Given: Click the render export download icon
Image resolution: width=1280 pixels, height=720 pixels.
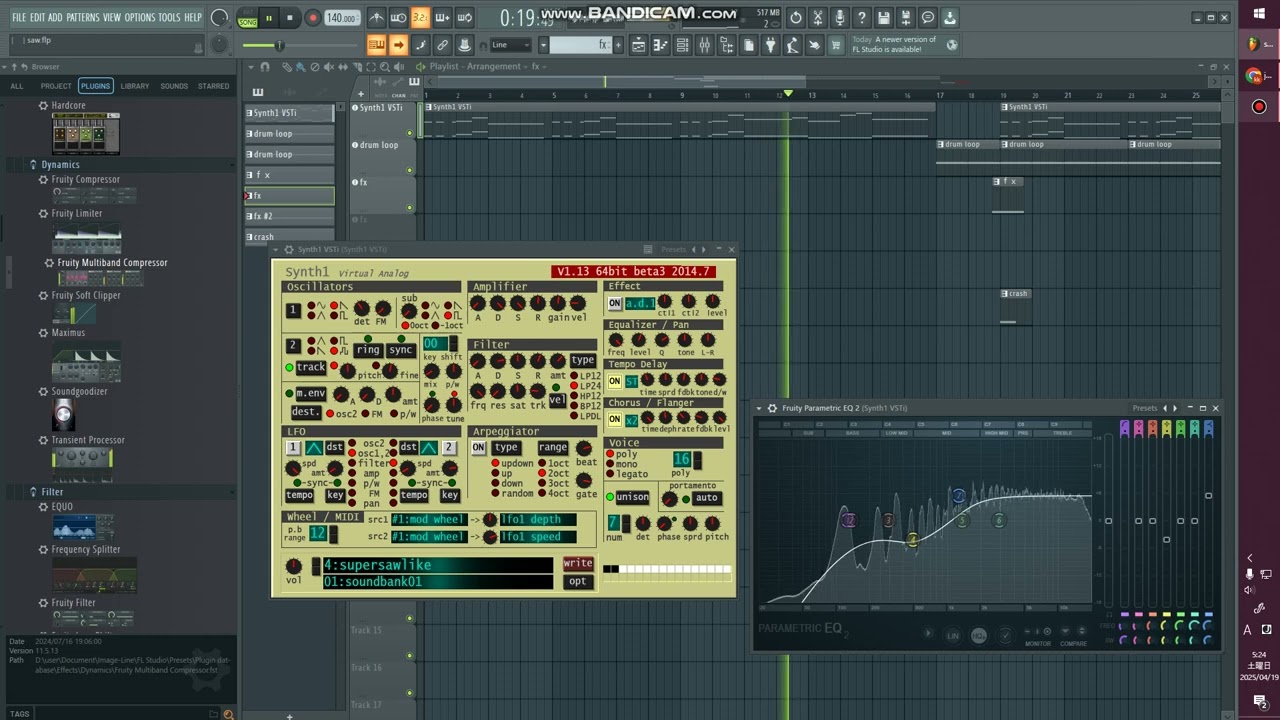Looking at the screenshot, I should (x=950, y=17).
